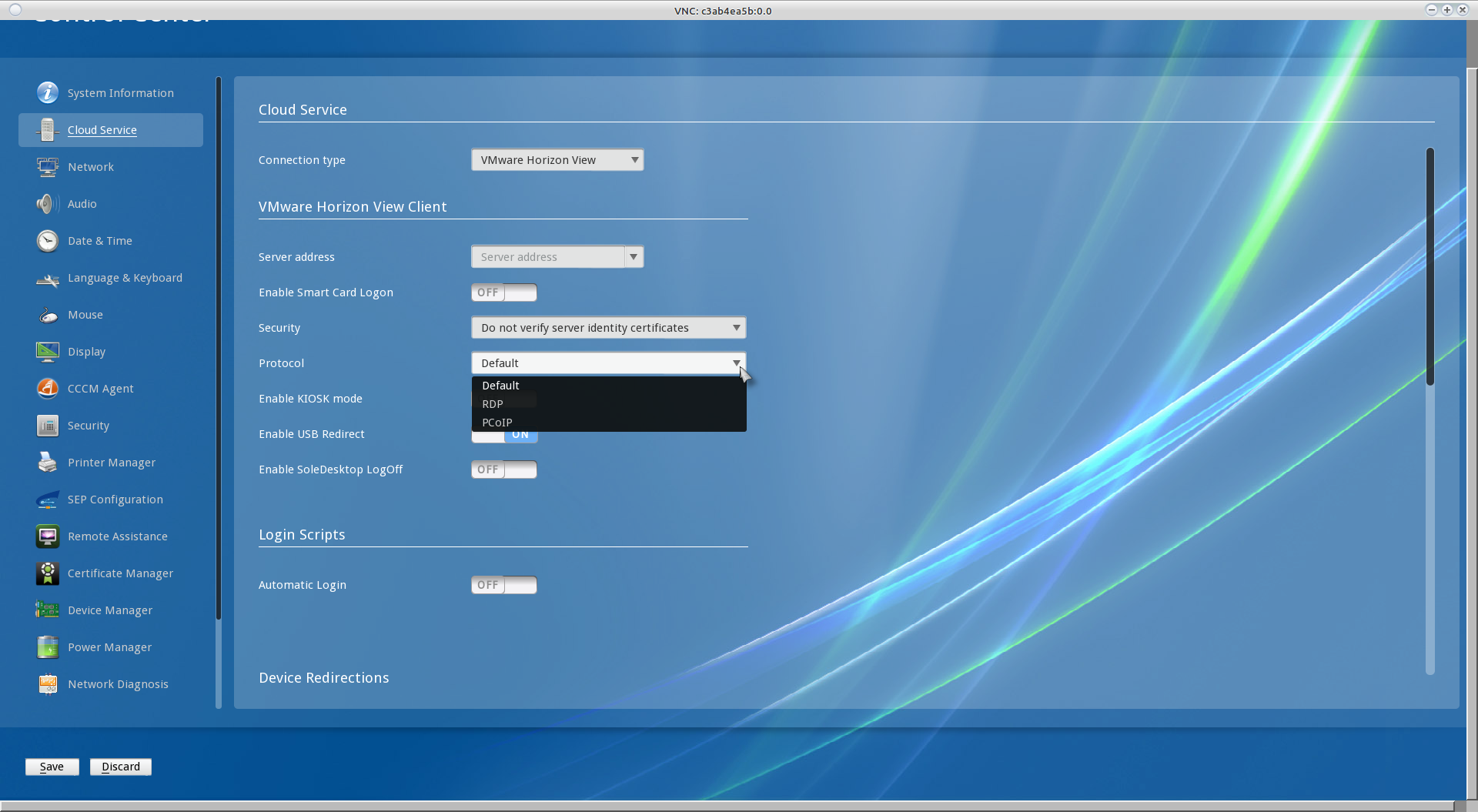Choose Default in Protocol list
This screenshot has height=812, width=1478.
608,386
